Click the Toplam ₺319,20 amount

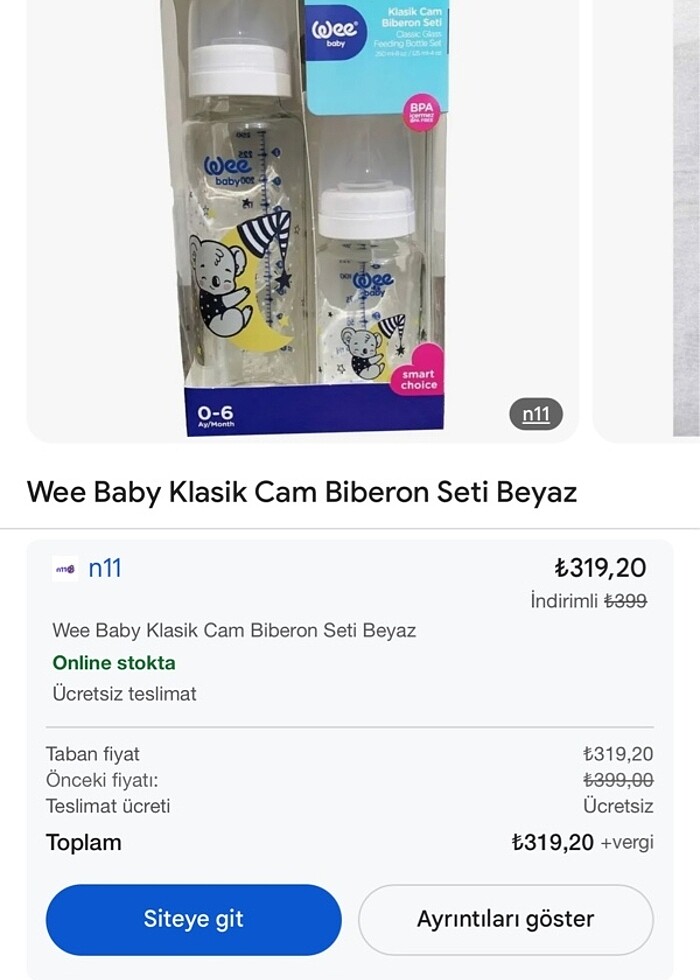[552, 842]
